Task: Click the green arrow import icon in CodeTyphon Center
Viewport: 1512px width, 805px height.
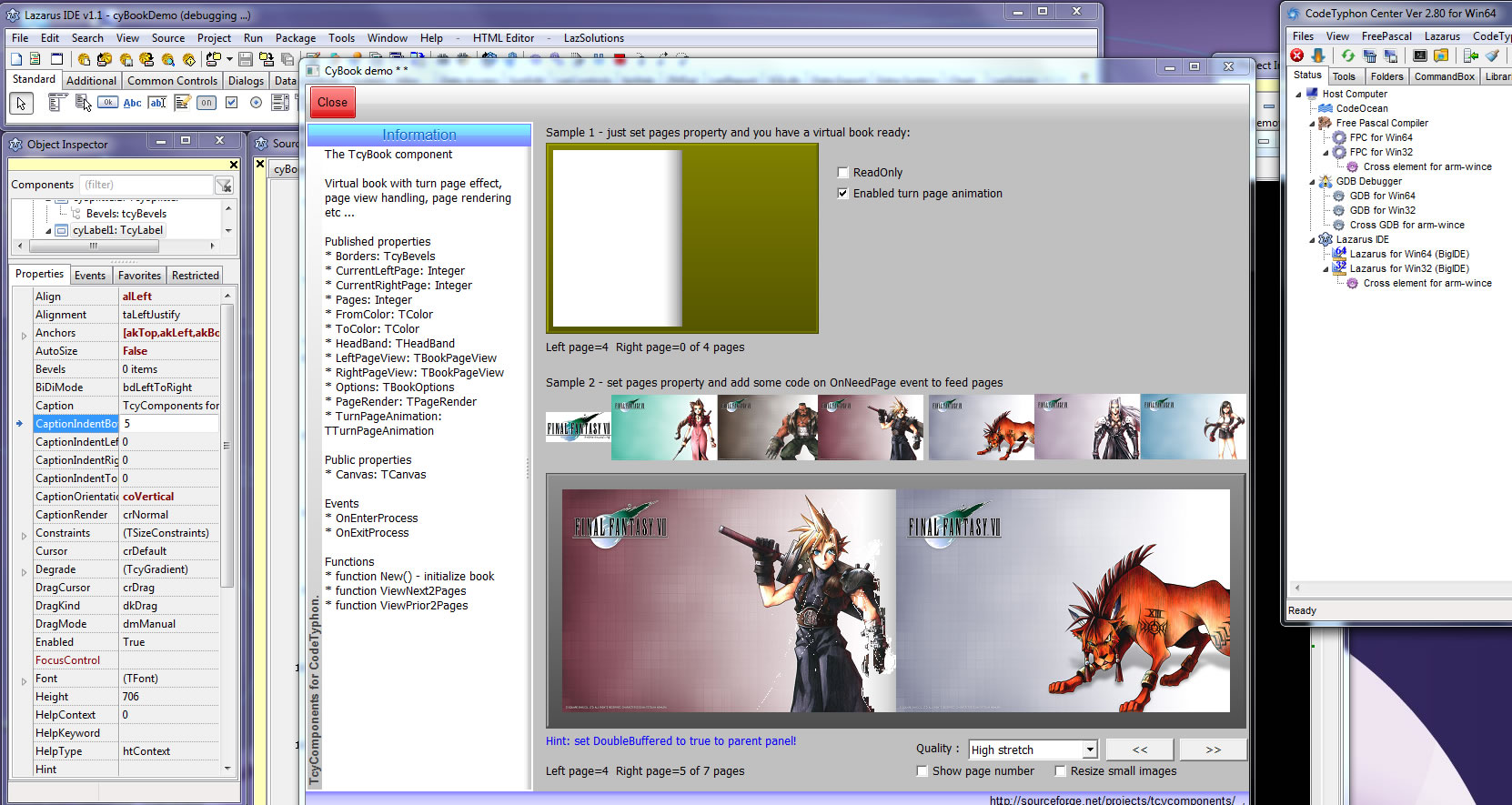Action: point(1470,55)
